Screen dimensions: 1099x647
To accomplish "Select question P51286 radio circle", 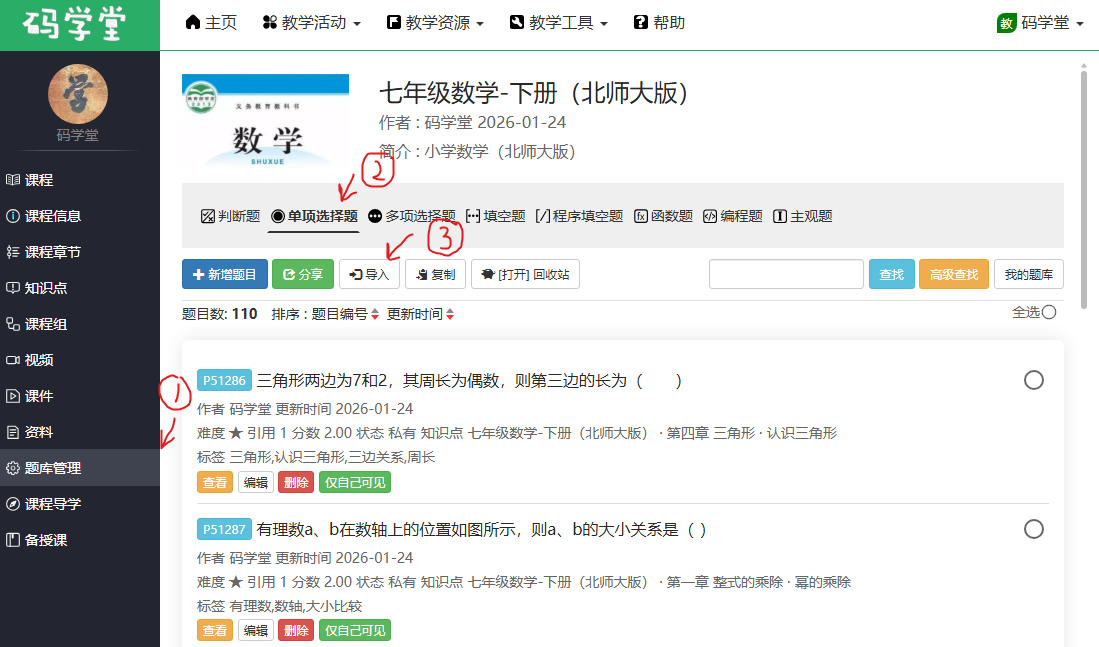I will coord(1034,380).
